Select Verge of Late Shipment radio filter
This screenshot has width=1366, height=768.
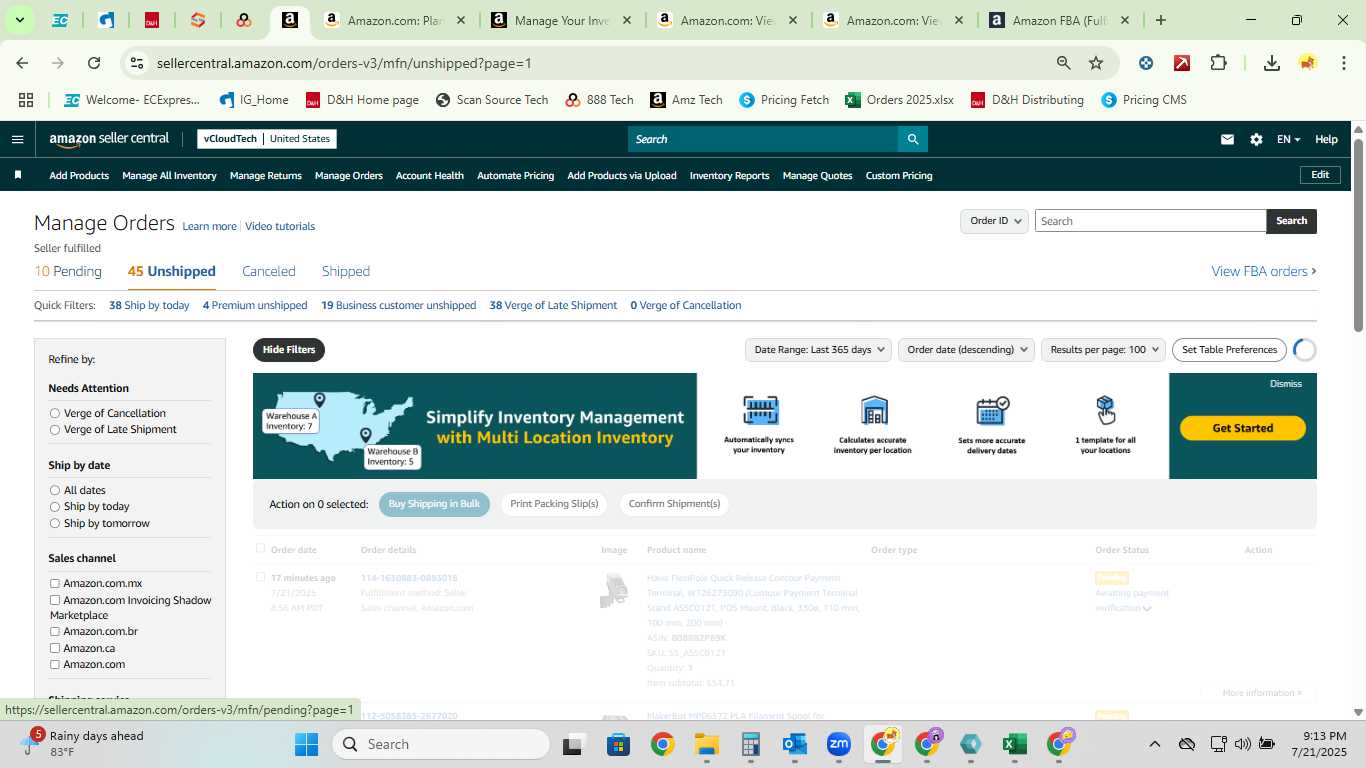coord(55,430)
